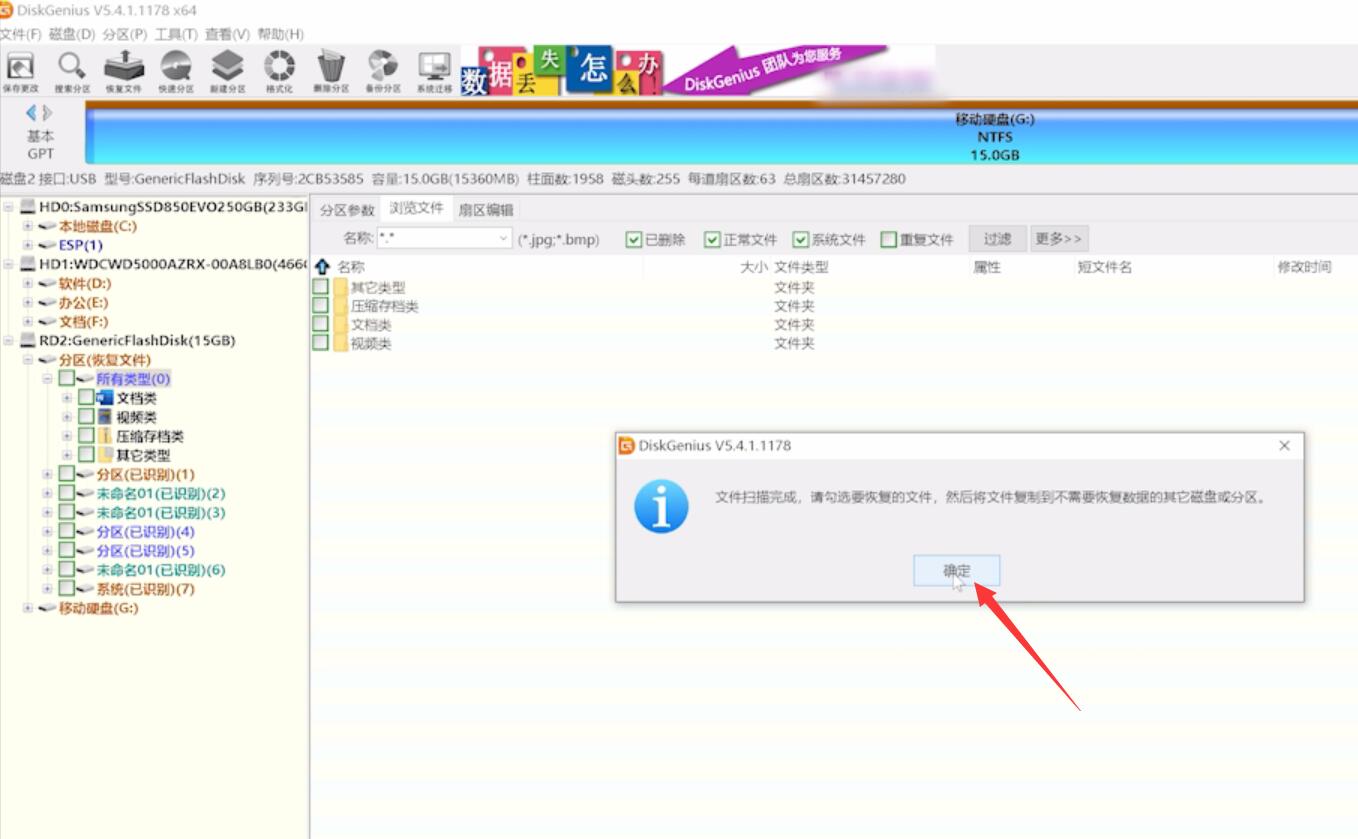Expand the 分区(已识别)(1) tree node
Screen dimensions: 1358x839
(x=48, y=474)
